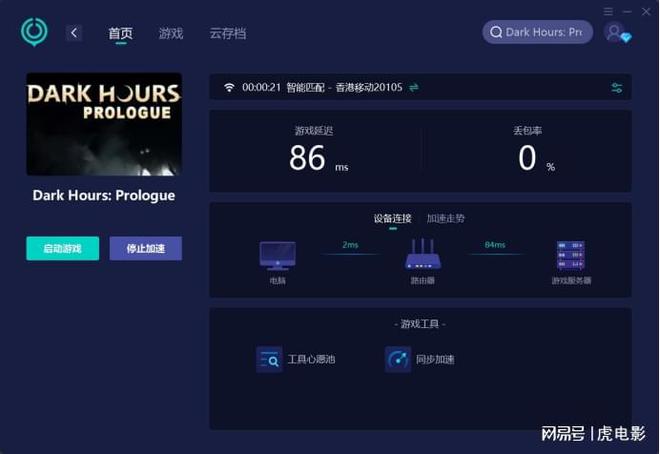Screen dimensions: 660x454
Task: Click the magnifier icon in search box
Action: click(x=496, y=32)
